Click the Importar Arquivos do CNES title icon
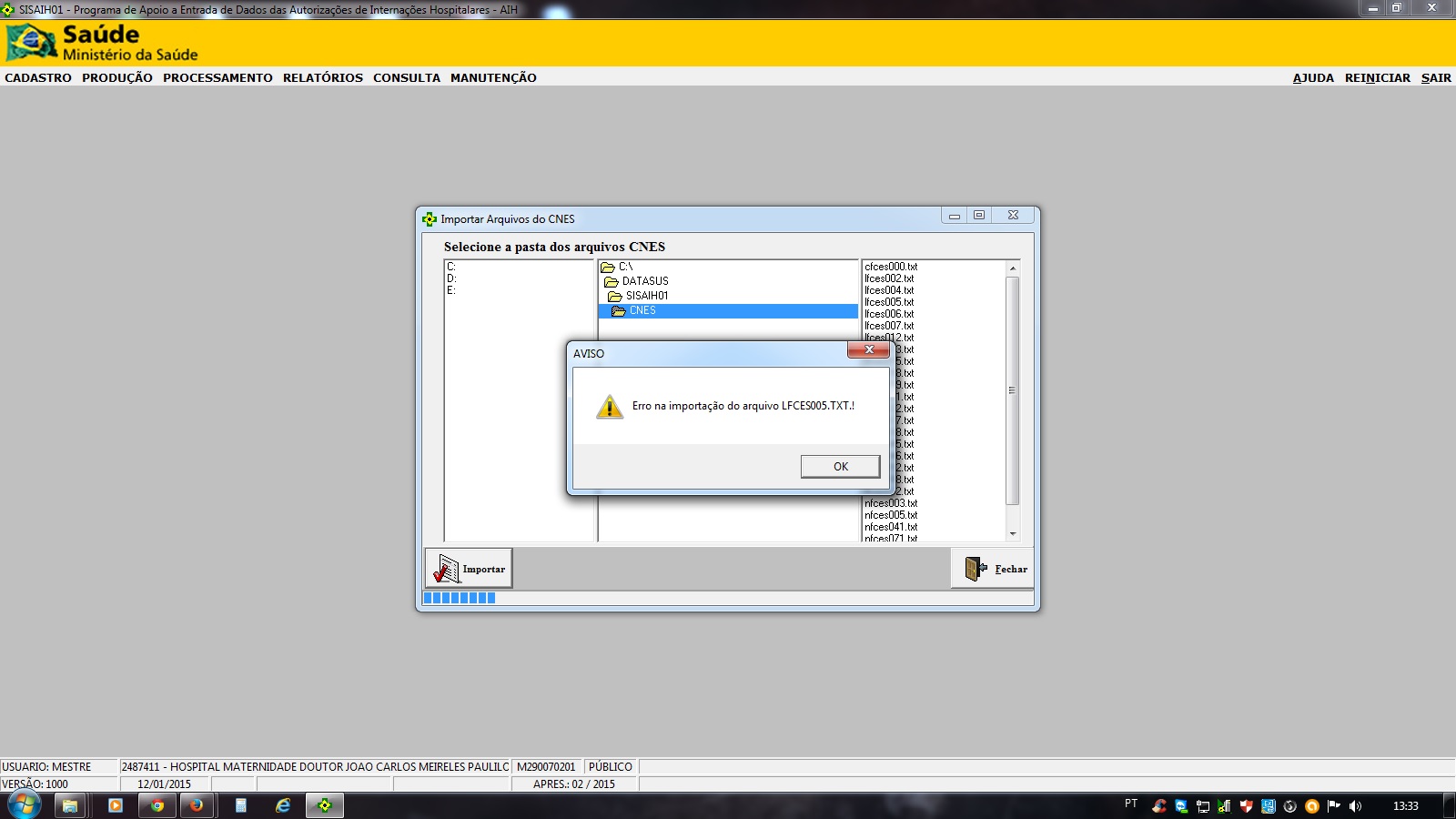The height and width of the screenshot is (819, 1456). point(430,219)
